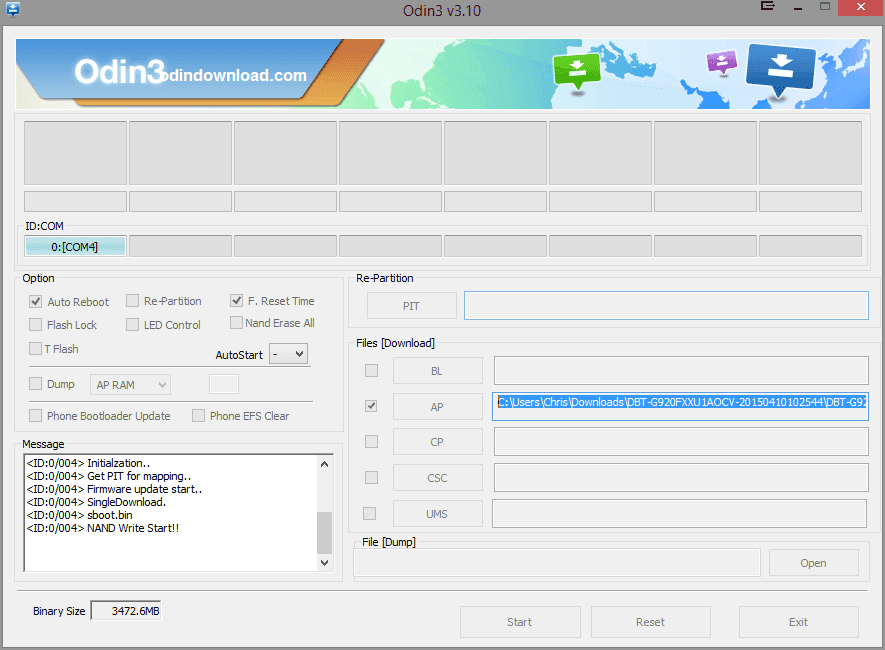The image size is (885, 650).
Task: Click the small field beside AP RAM dropdown
Action: point(224,384)
